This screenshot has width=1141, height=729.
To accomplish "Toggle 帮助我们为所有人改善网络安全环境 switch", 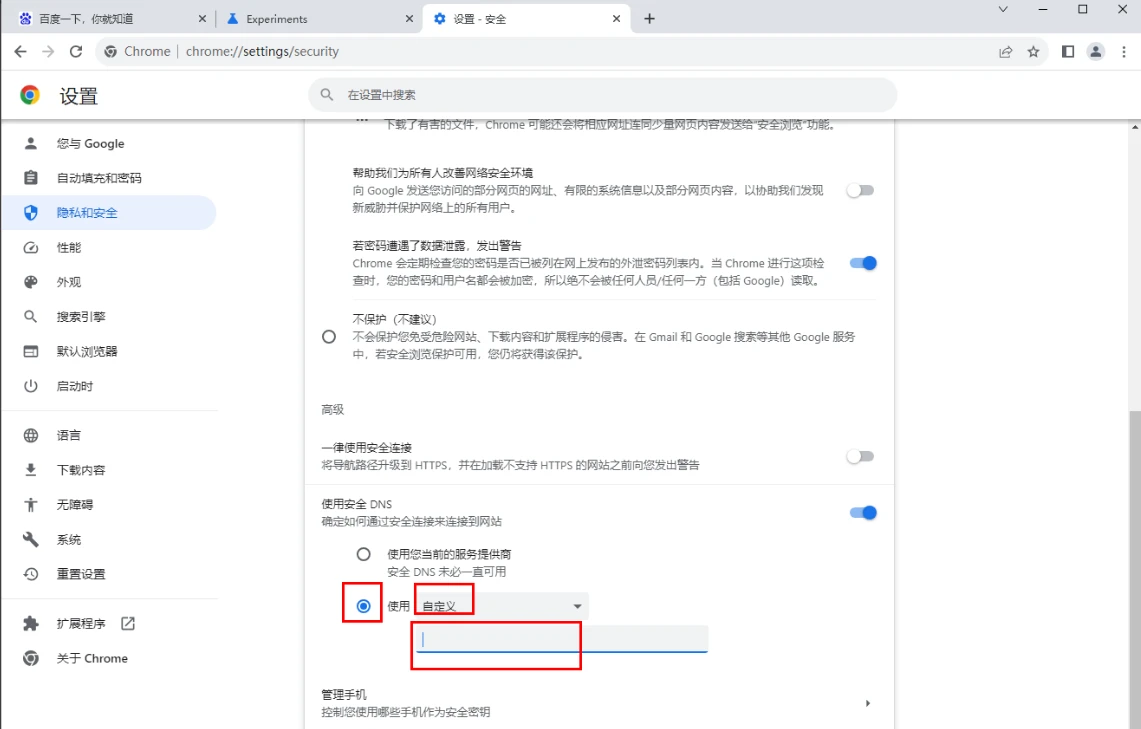I will pyautogui.click(x=860, y=191).
